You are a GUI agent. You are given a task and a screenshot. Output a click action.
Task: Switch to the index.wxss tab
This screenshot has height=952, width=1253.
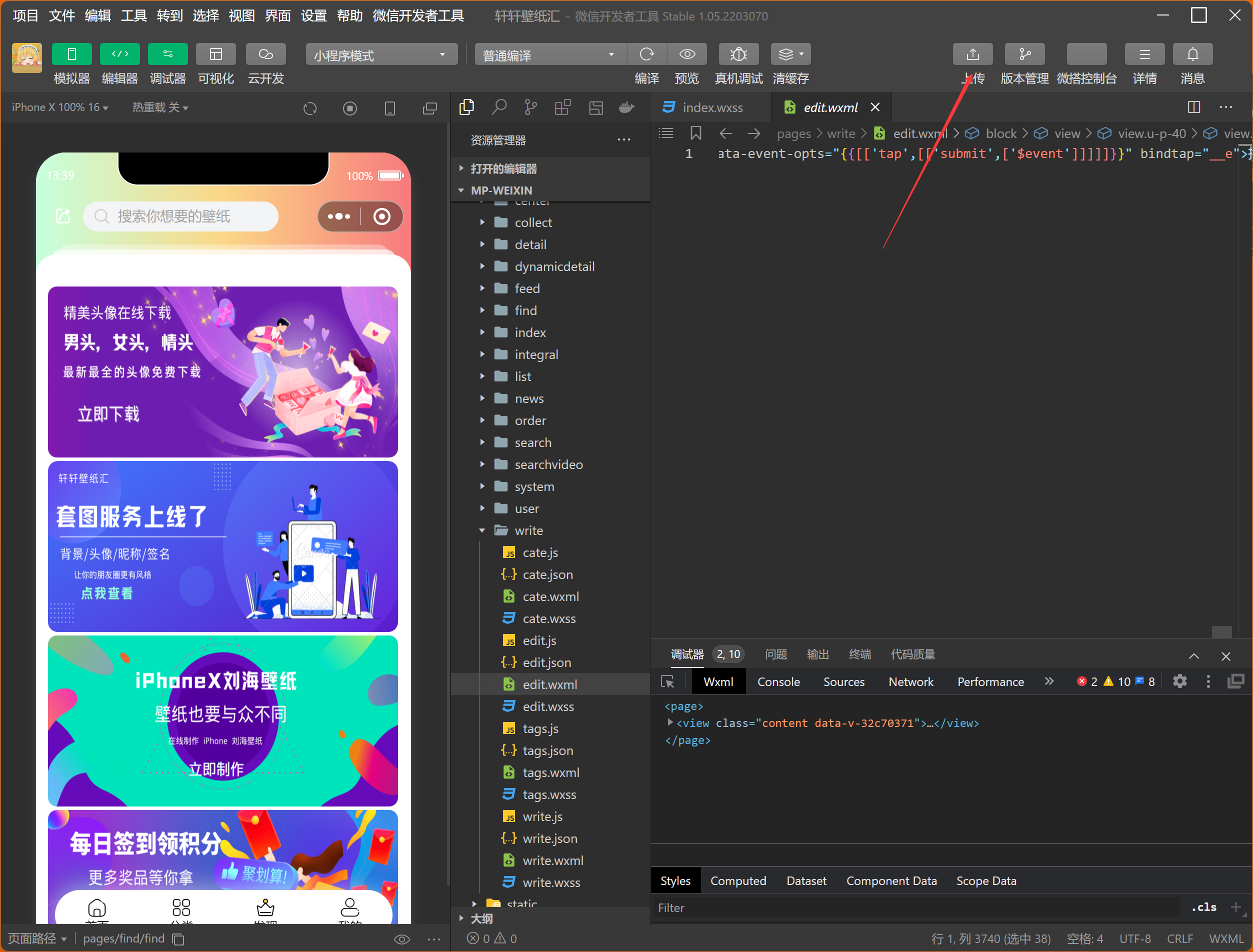pyautogui.click(x=712, y=107)
